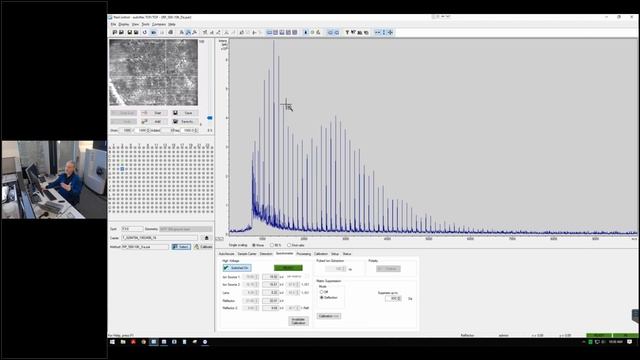Click the circular undo arrow toolbar icon
The image size is (640, 360).
click(x=144, y=32)
